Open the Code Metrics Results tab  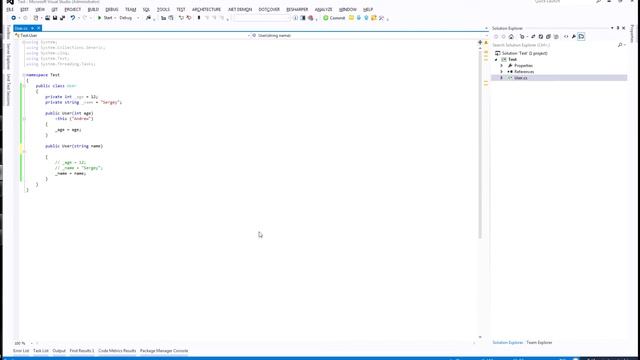click(x=117, y=351)
